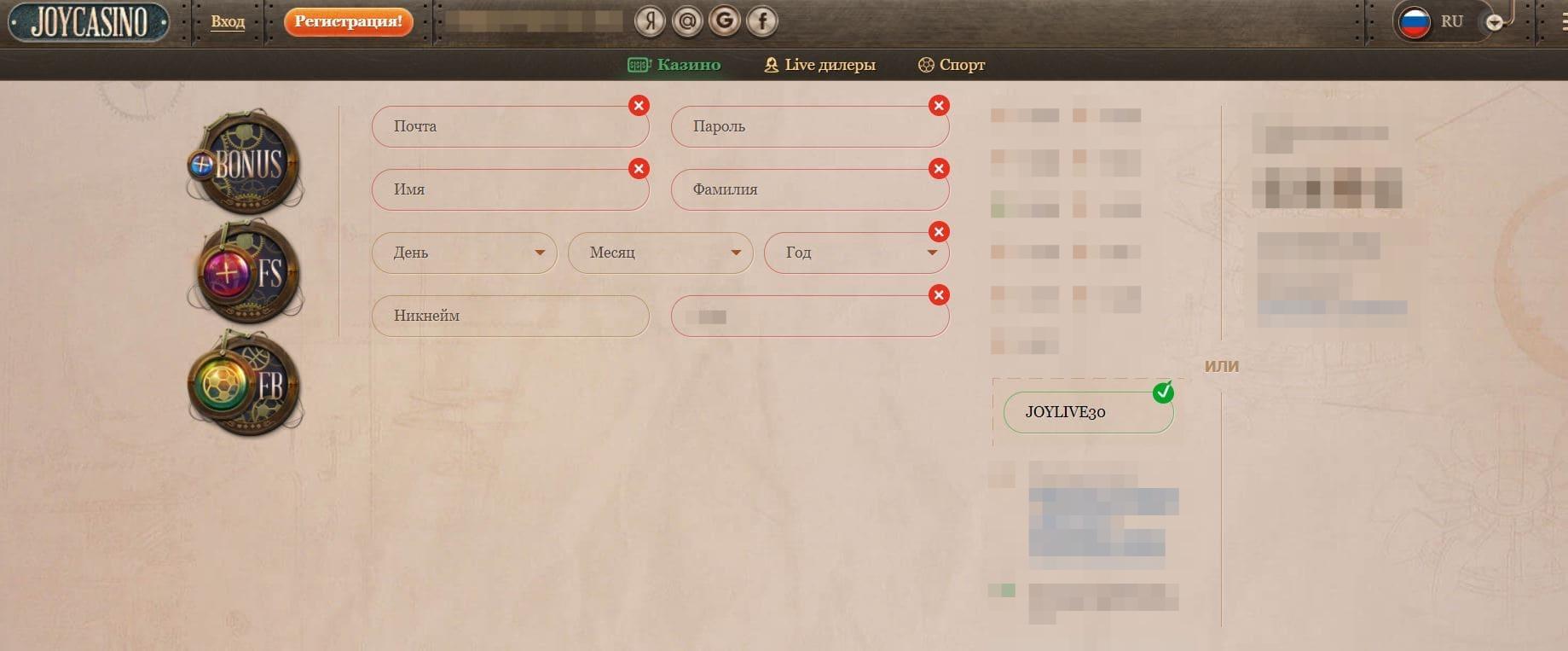Select the FB football bonus badge
This screenshot has height=651, width=1568.
pos(246,385)
